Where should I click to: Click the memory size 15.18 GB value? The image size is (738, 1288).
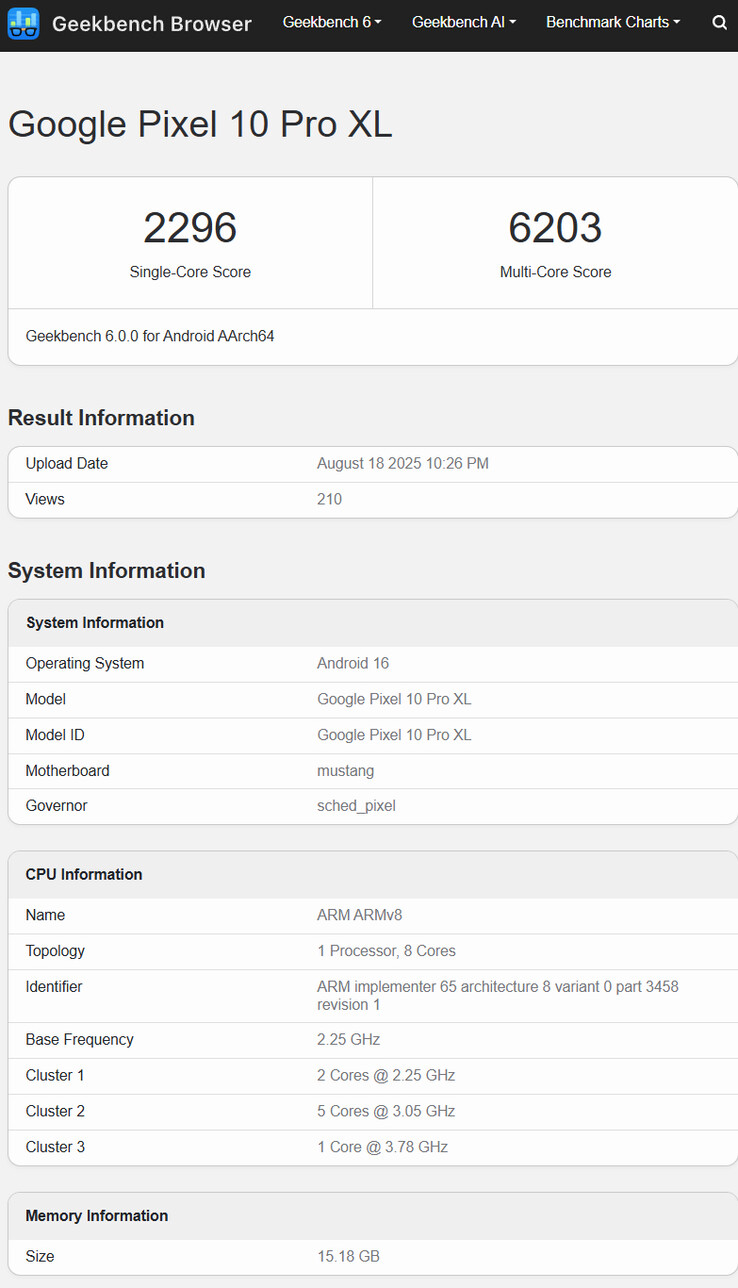(x=348, y=1257)
